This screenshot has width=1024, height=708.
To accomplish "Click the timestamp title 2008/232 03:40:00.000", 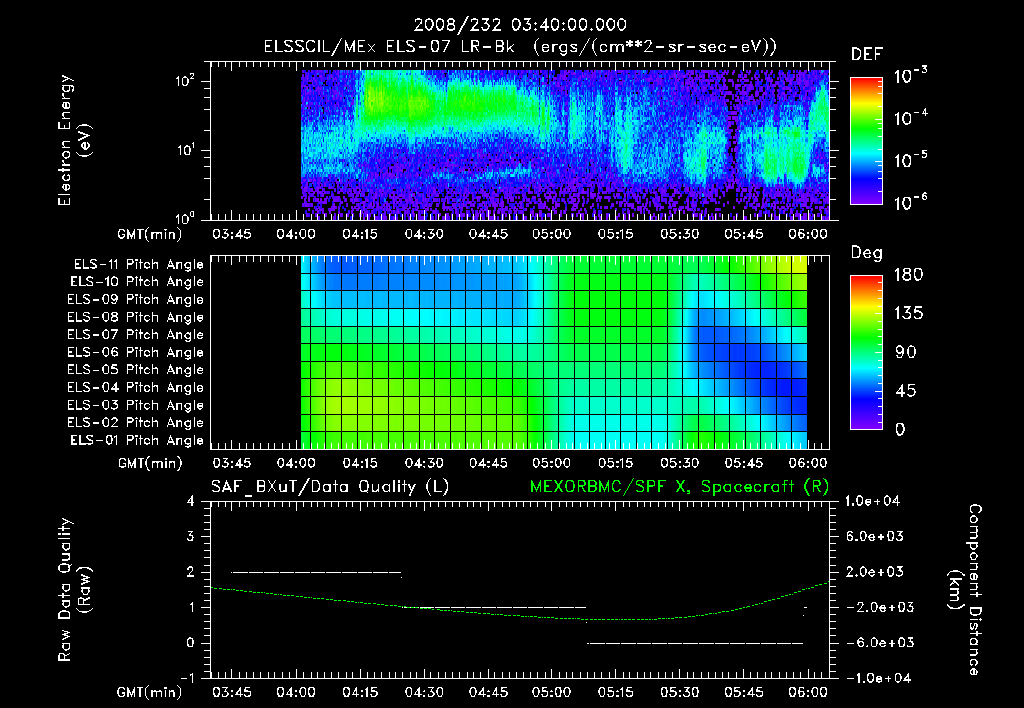I will [x=520, y=25].
